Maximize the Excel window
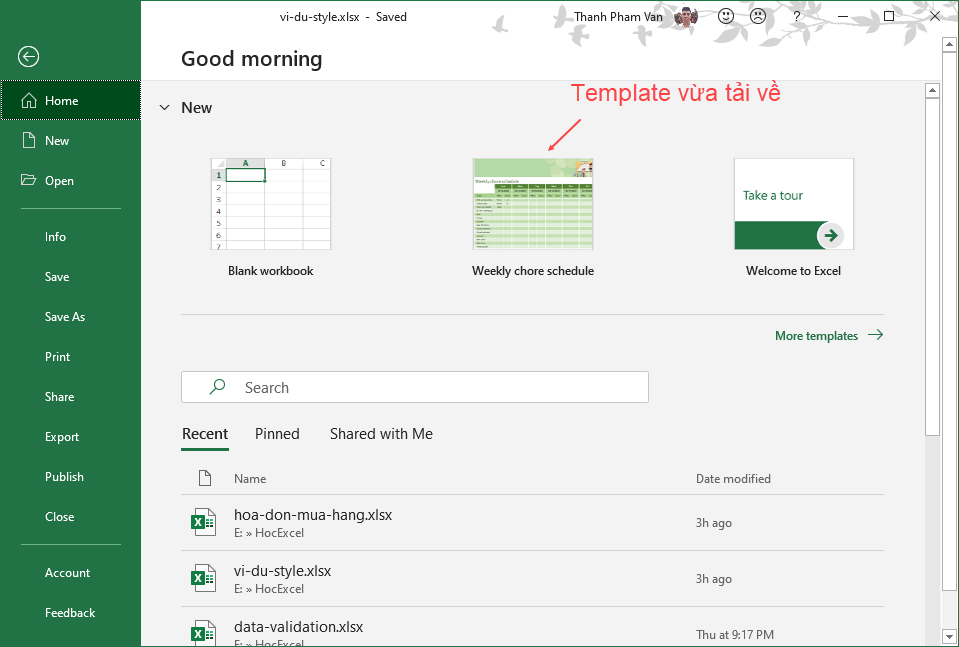Screen dimensions: 959x647 889,17
